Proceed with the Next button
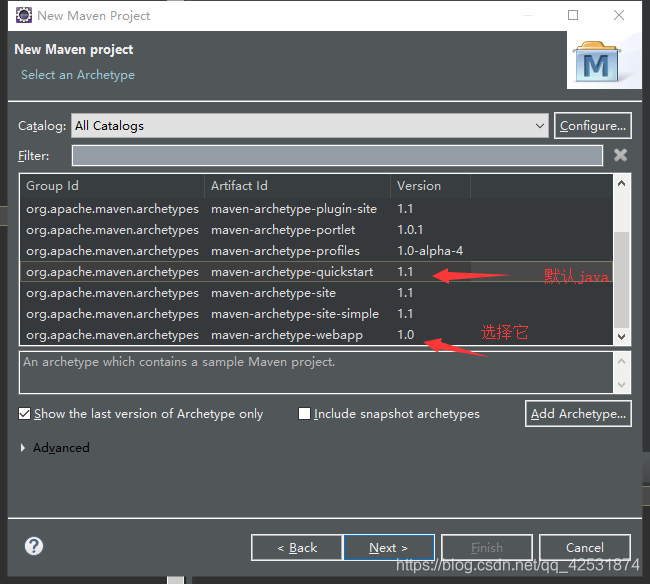This screenshot has width=650, height=584. coord(389,548)
